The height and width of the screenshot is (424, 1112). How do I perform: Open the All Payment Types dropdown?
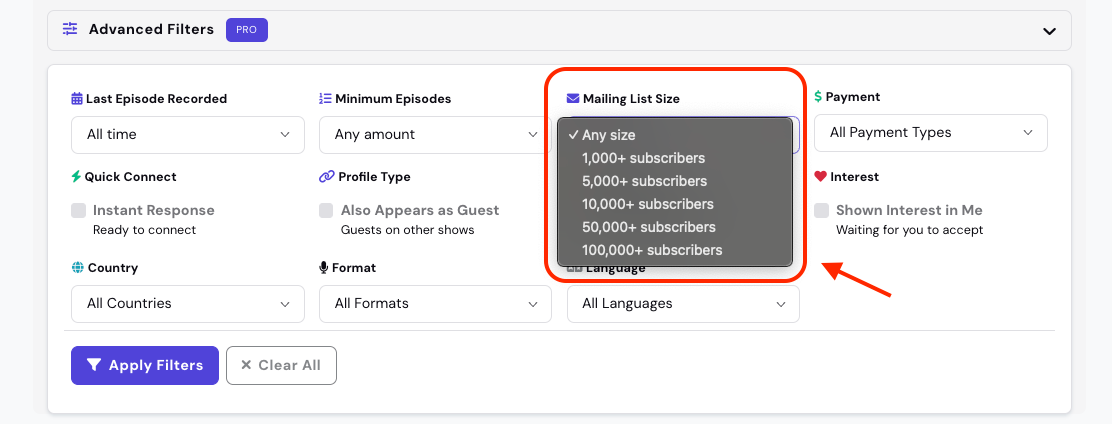click(930, 133)
